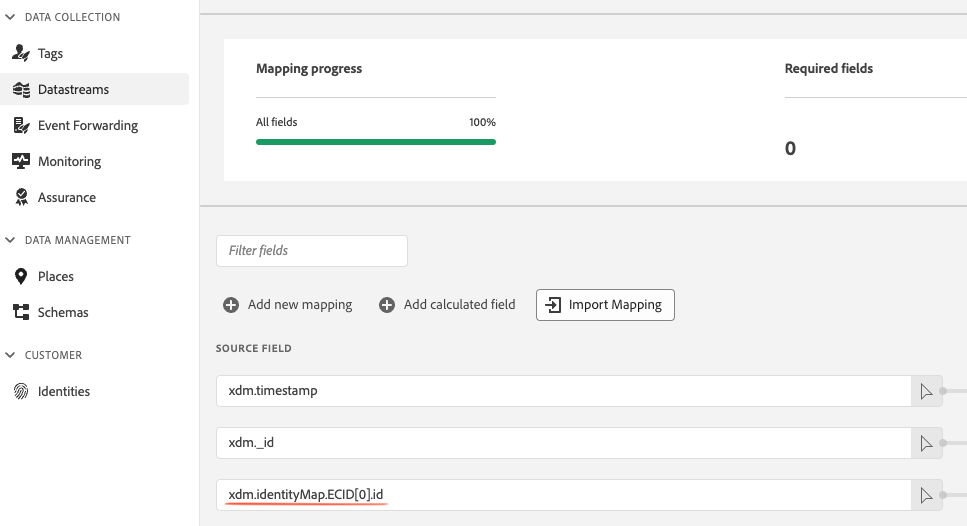The width and height of the screenshot is (967, 526).
Task: Collapse the Data Collection section
Action: click(x=10, y=17)
